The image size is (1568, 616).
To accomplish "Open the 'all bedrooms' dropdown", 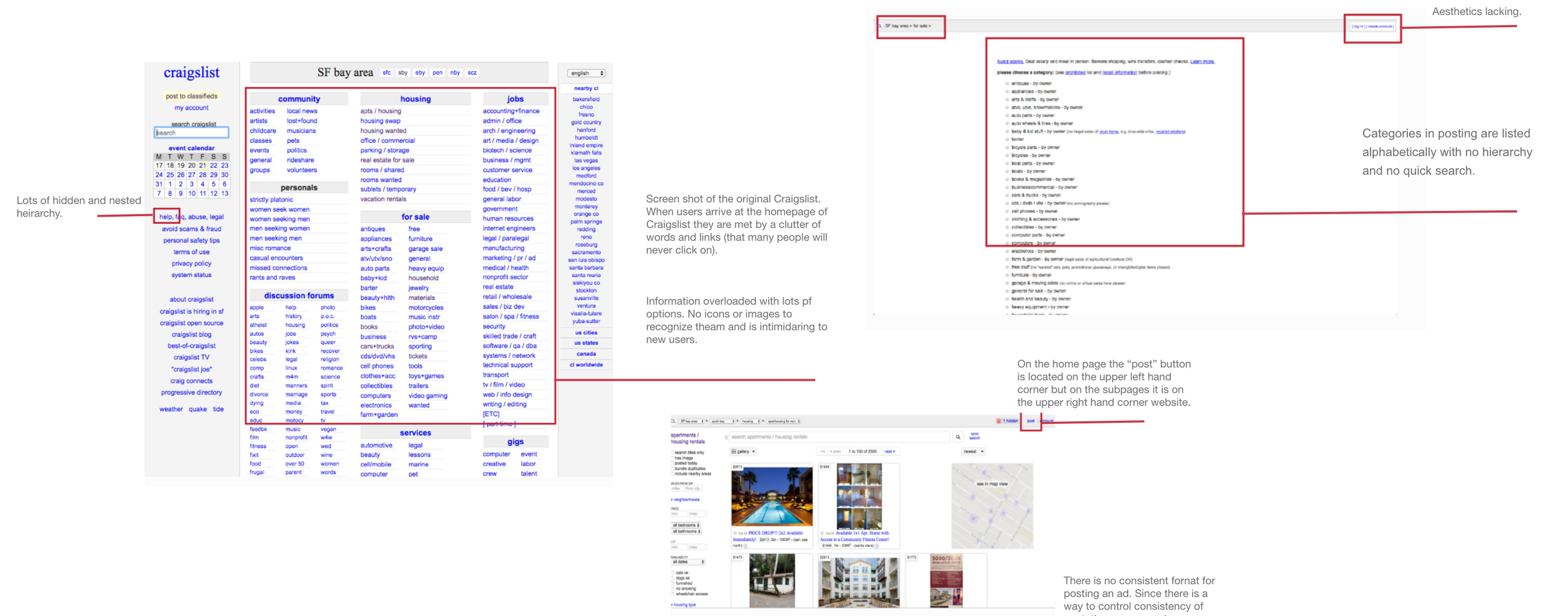I will point(686,525).
